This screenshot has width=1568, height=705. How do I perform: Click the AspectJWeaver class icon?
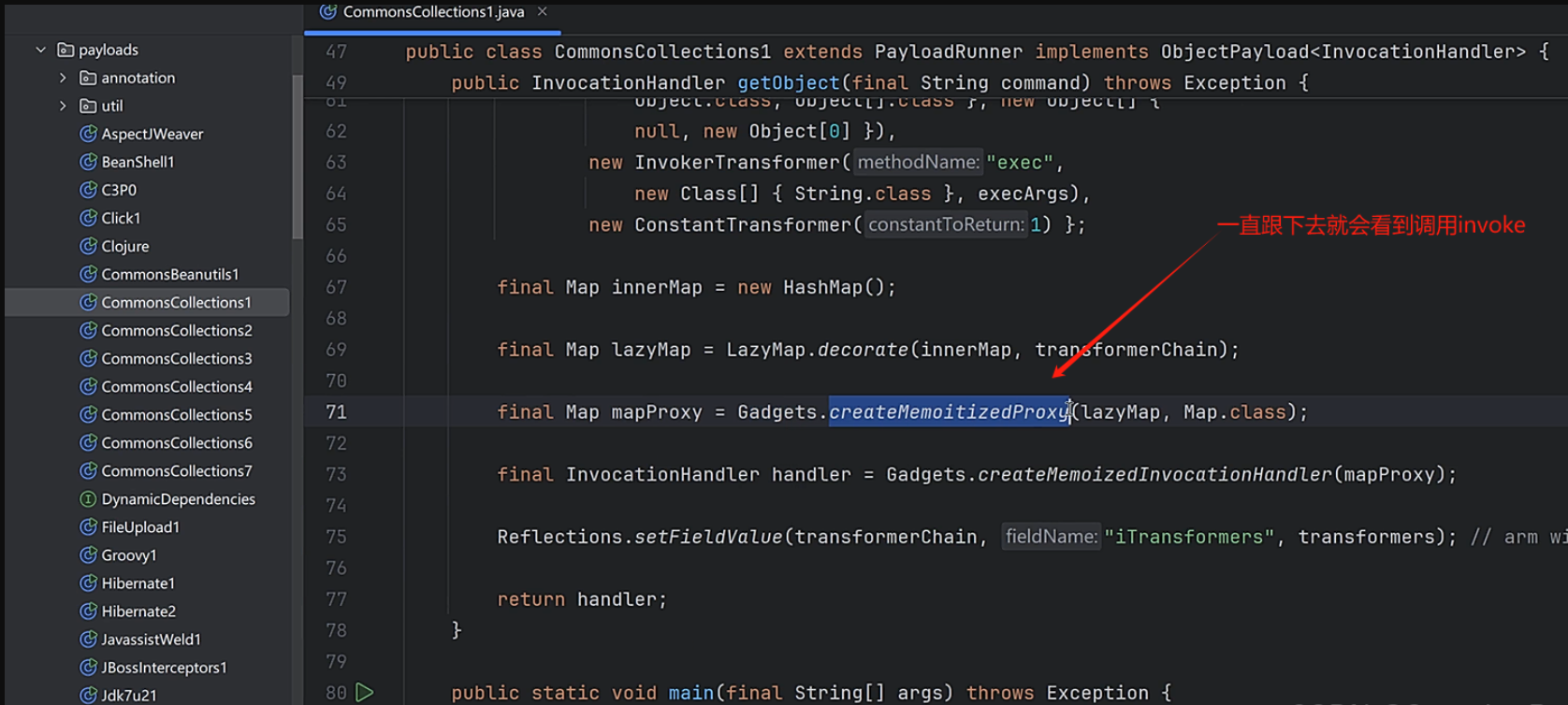point(88,134)
